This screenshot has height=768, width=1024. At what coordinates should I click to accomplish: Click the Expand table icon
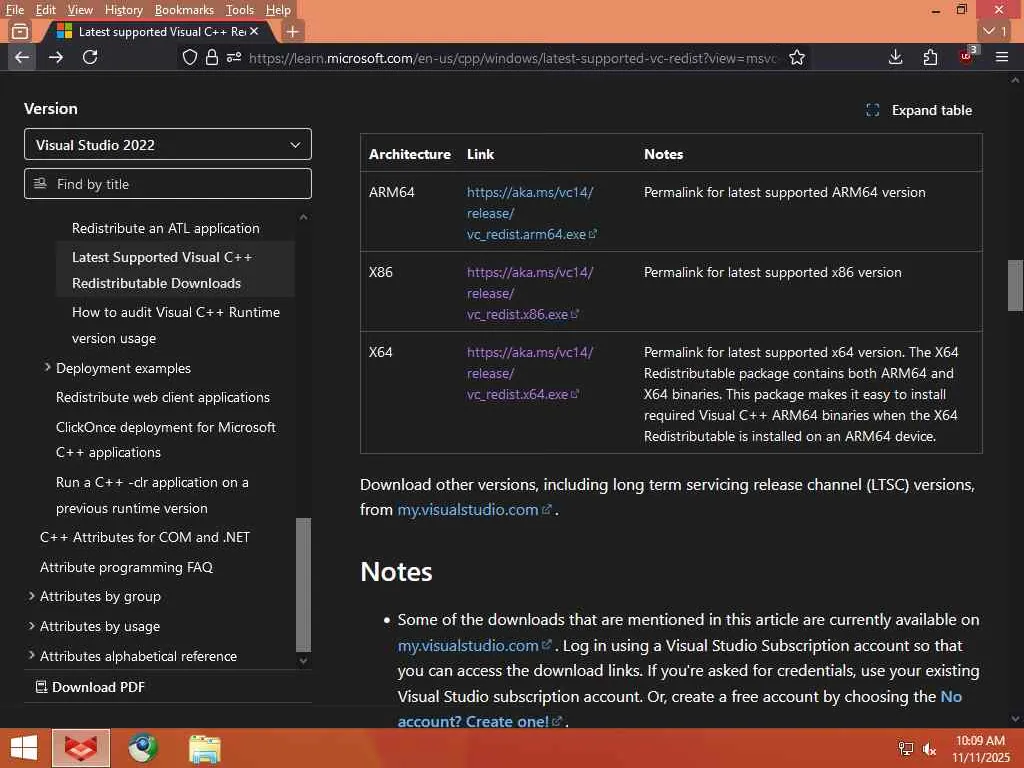pyautogui.click(x=872, y=110)
